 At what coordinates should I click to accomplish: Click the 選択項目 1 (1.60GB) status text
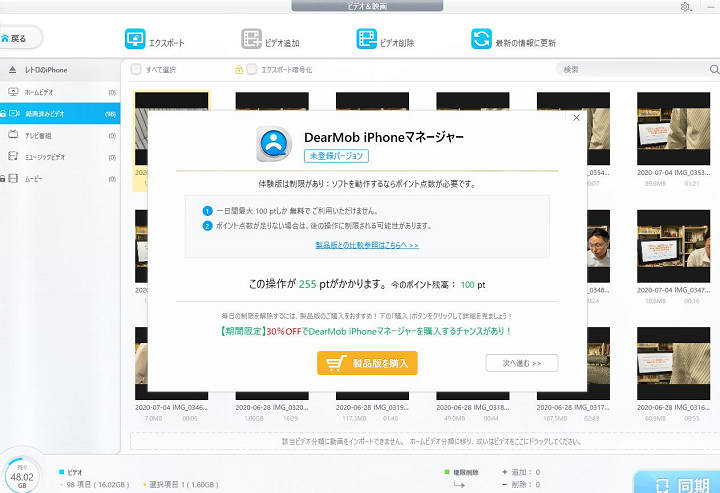[x=184, y=485]
